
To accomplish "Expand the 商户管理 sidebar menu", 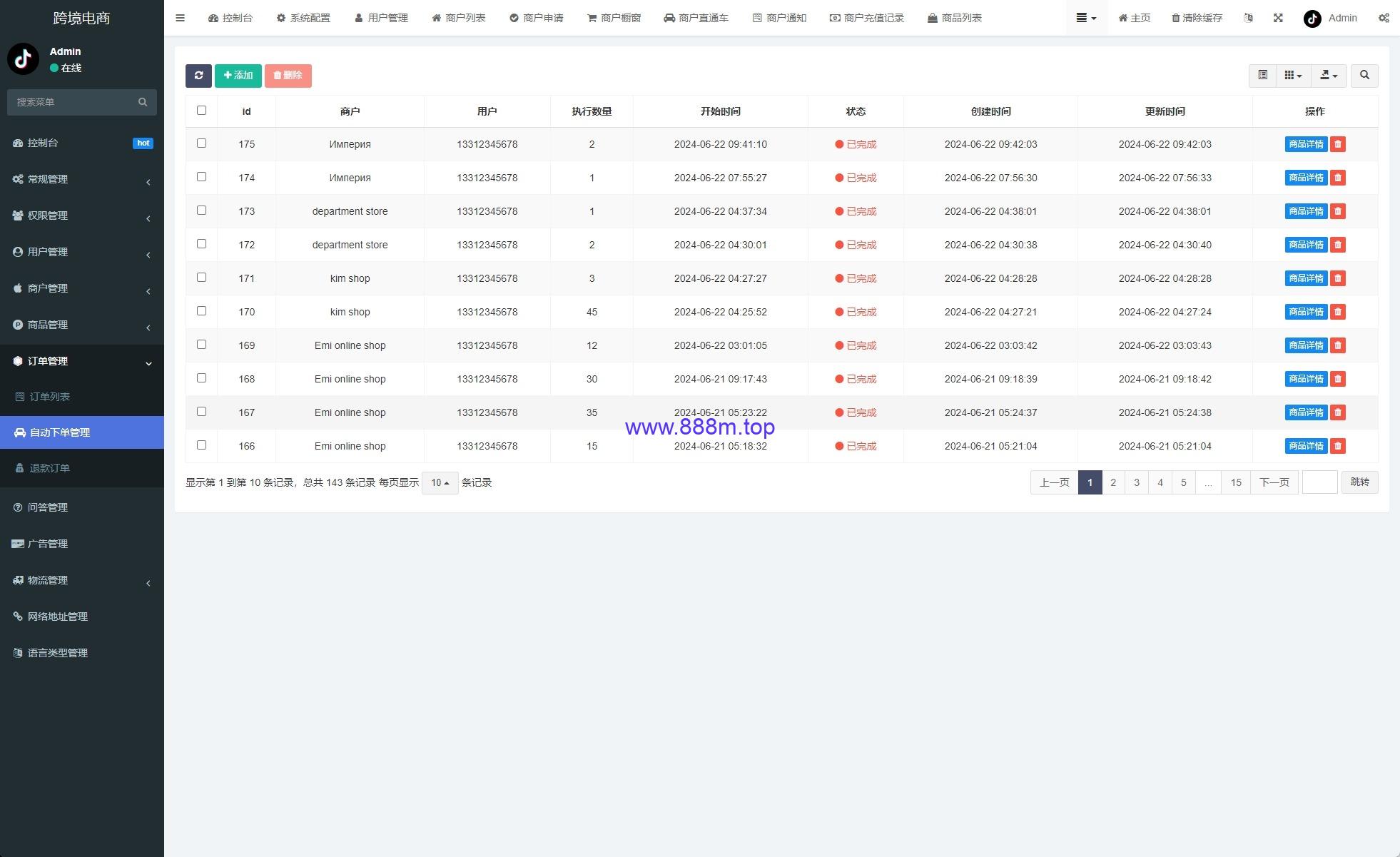I will [x=82, y=289].
